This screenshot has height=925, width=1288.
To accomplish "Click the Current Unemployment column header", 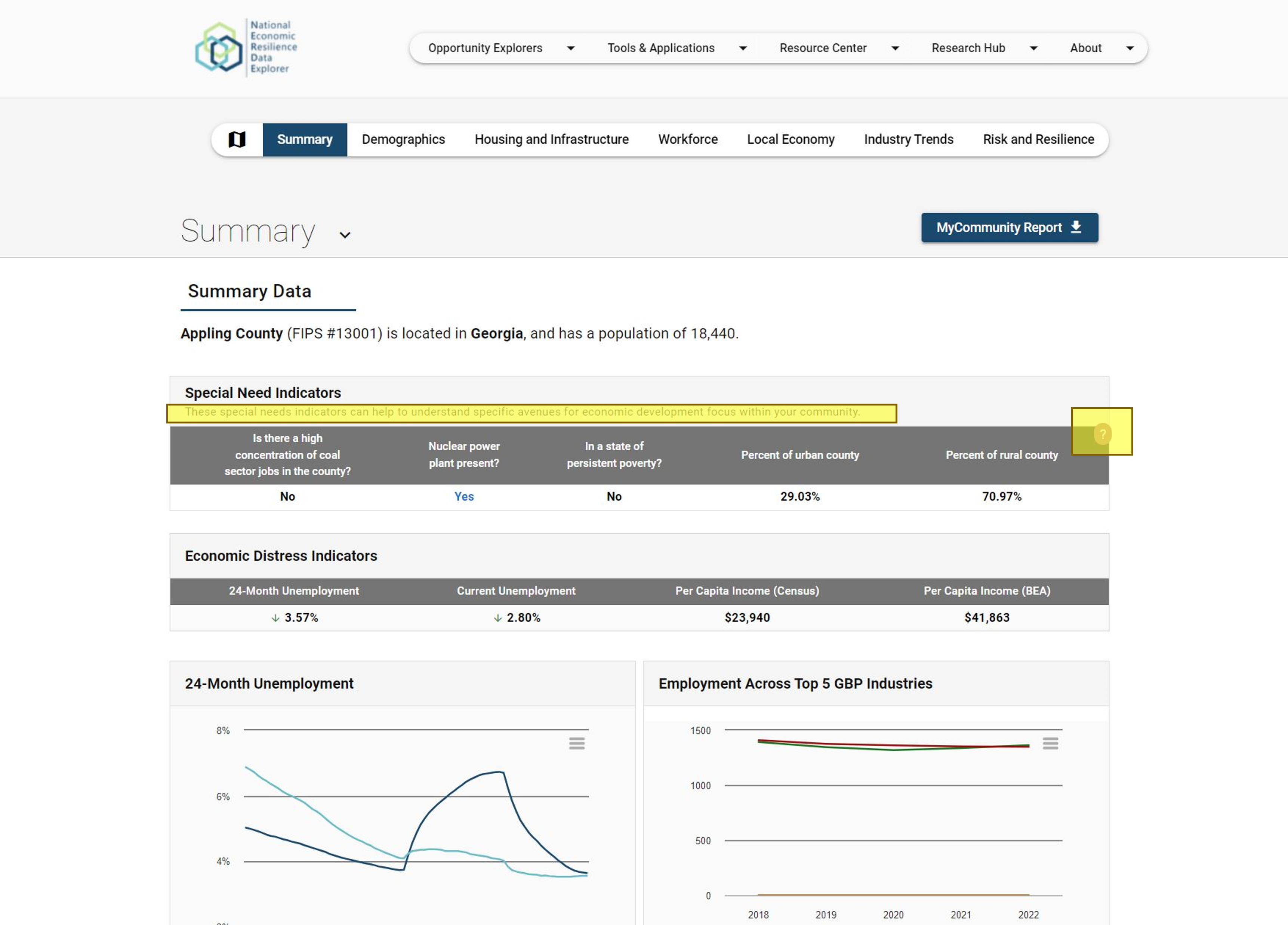I will coord(516,591).
